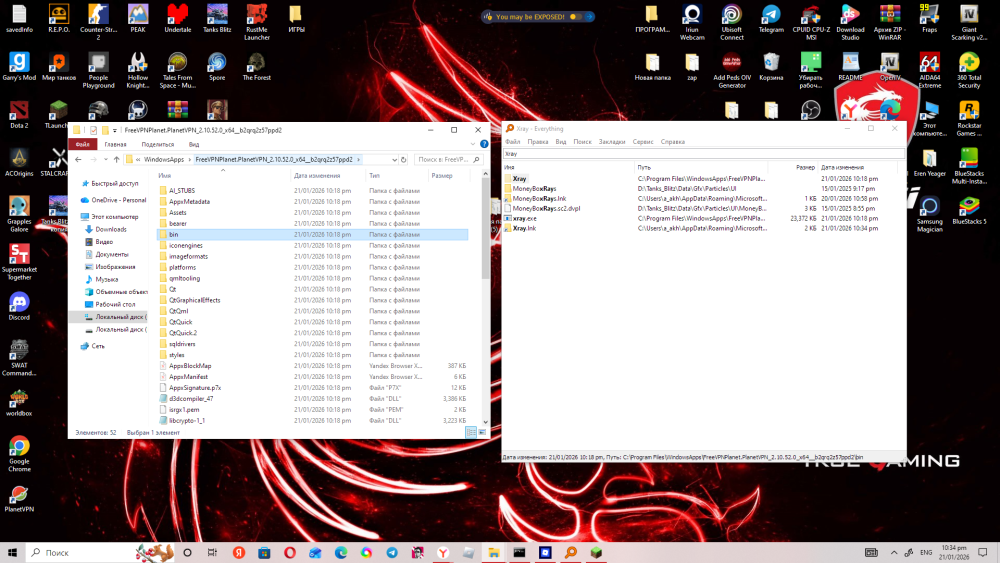Image resolution: width=1000 pixels, height=563 pixels.
Task: Refresh the Explorer folder view
Action: (x=403, y=159)
